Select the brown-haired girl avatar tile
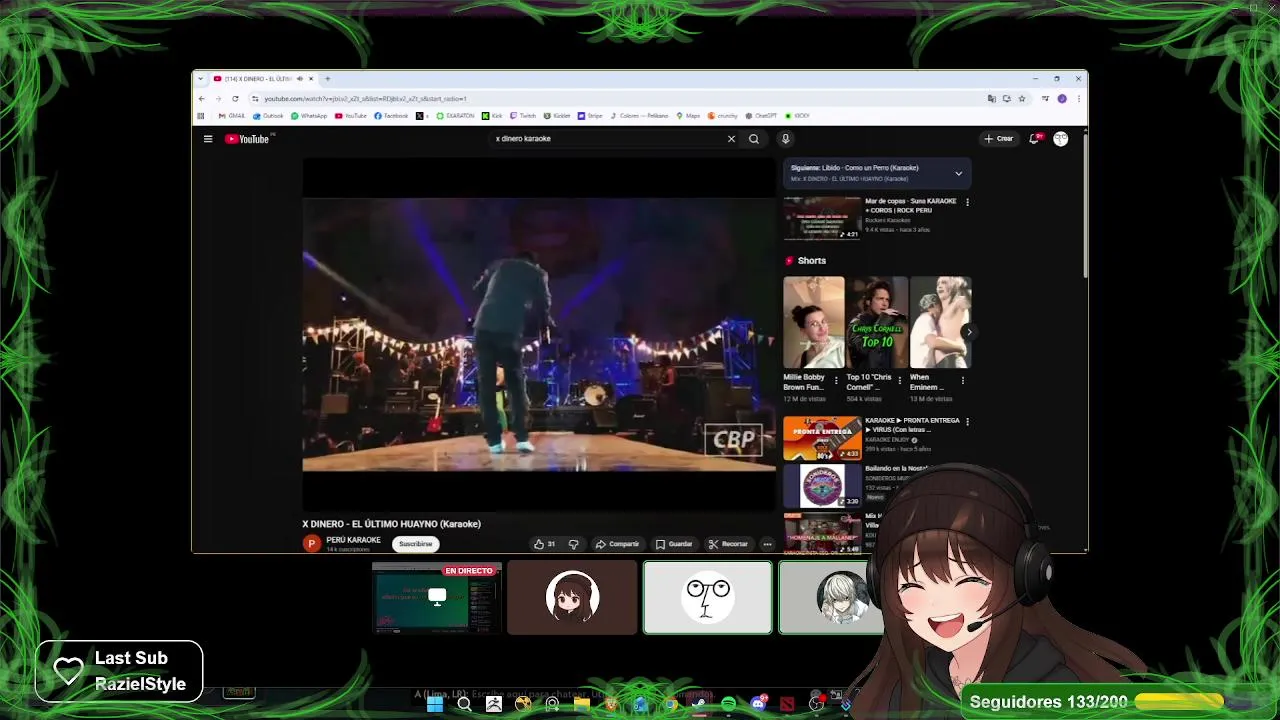Viewport: 1280px width, 720px height. [572, 598]
